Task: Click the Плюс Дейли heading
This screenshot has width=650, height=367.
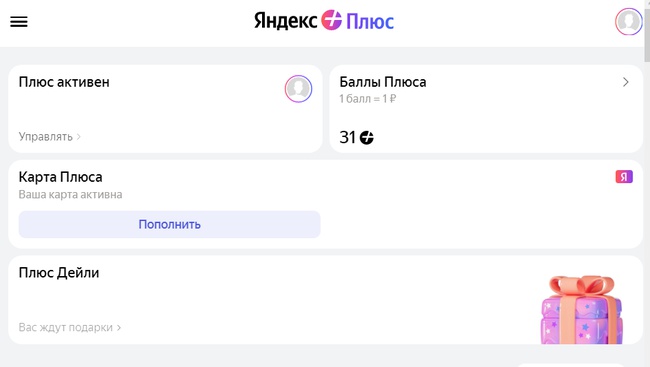Action: coord(59,272)
